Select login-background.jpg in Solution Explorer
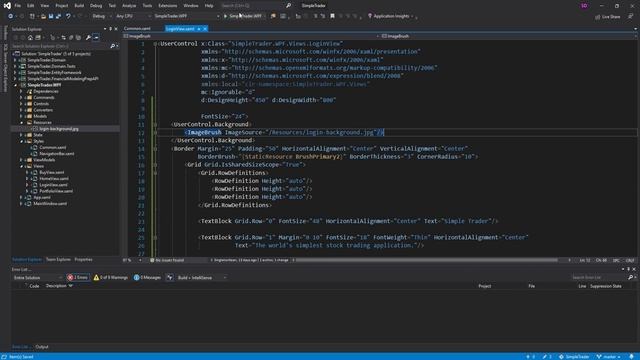640x360 pixels. [59, 129]
